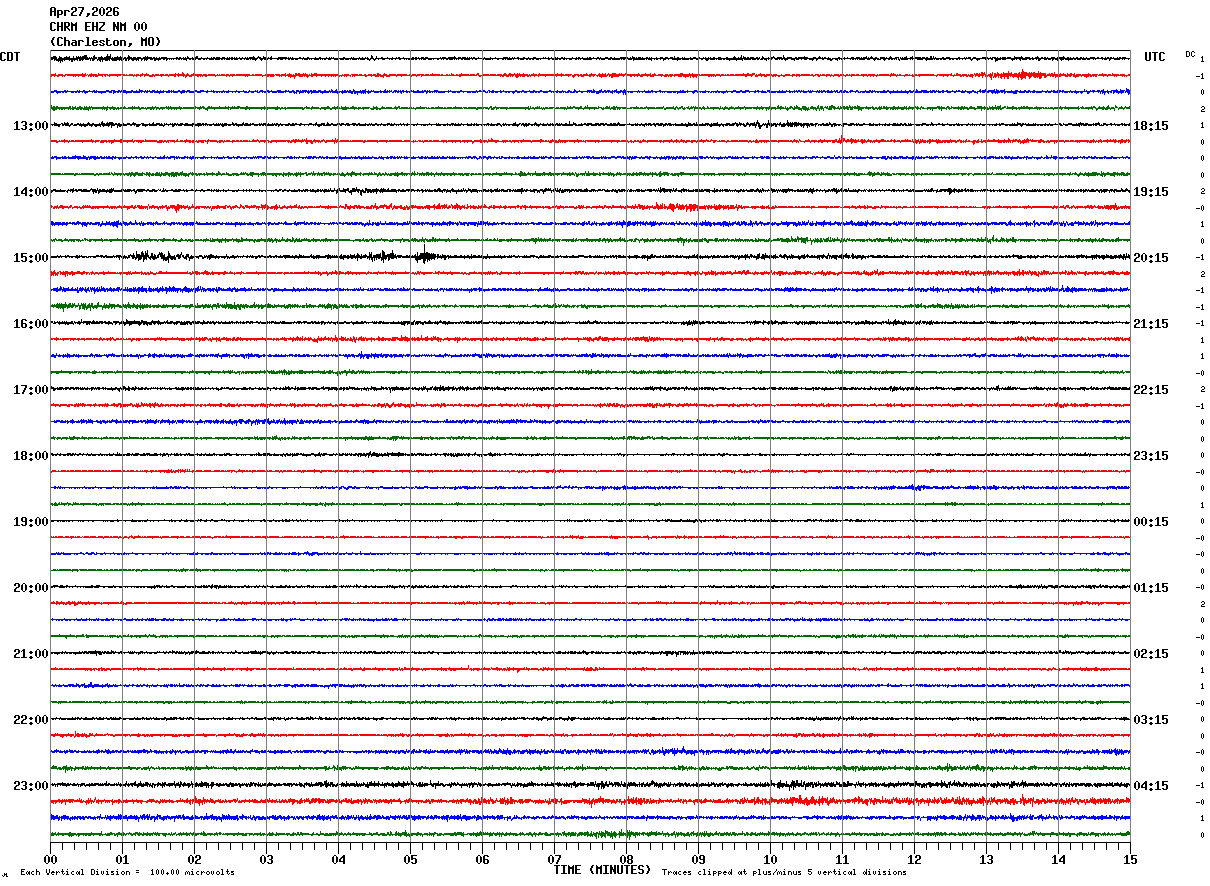Click the vertical division microvolts scale note
The width and height of the screenshot is (1210, 886).
pos(127,872)
